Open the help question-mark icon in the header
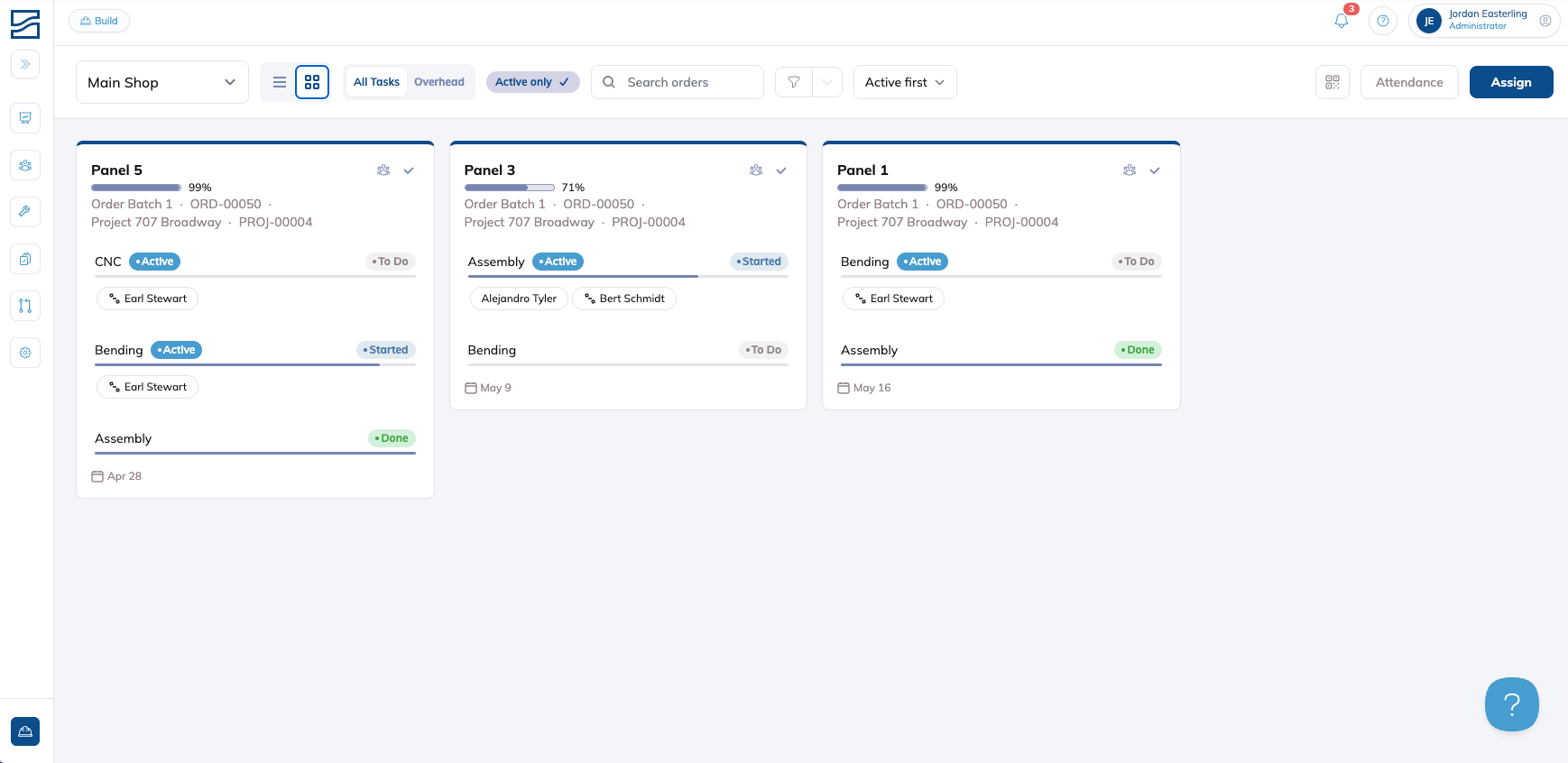This screenshot has width=1568, height=763. 1383,21
